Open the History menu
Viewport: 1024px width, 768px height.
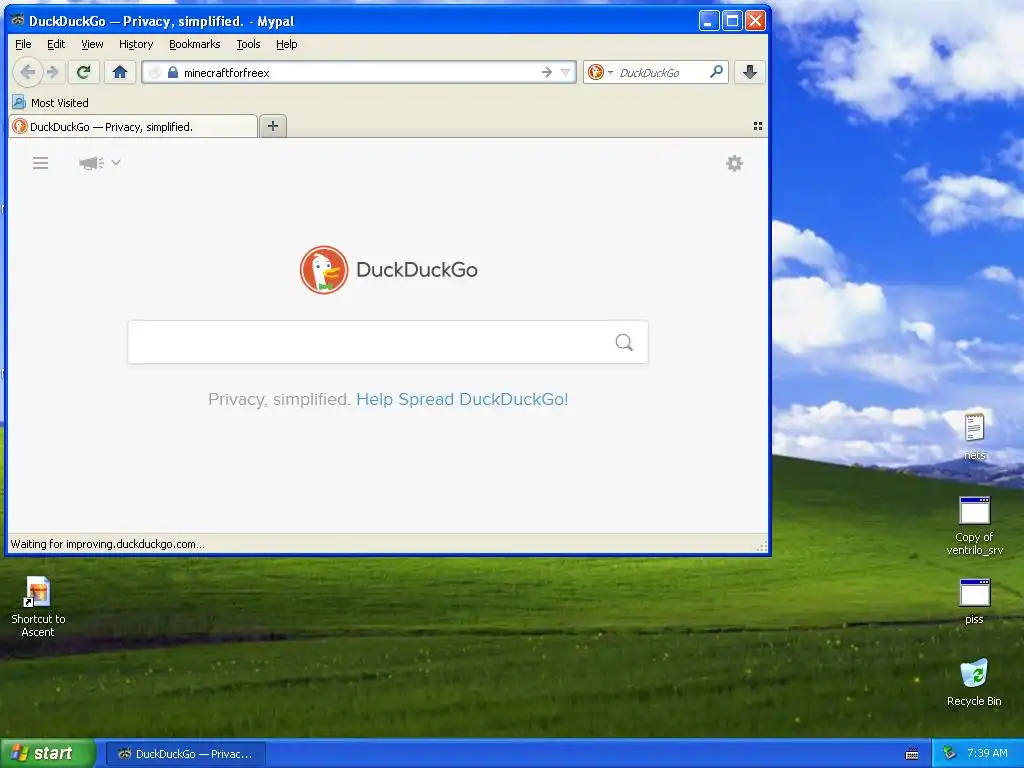[136, 44]
